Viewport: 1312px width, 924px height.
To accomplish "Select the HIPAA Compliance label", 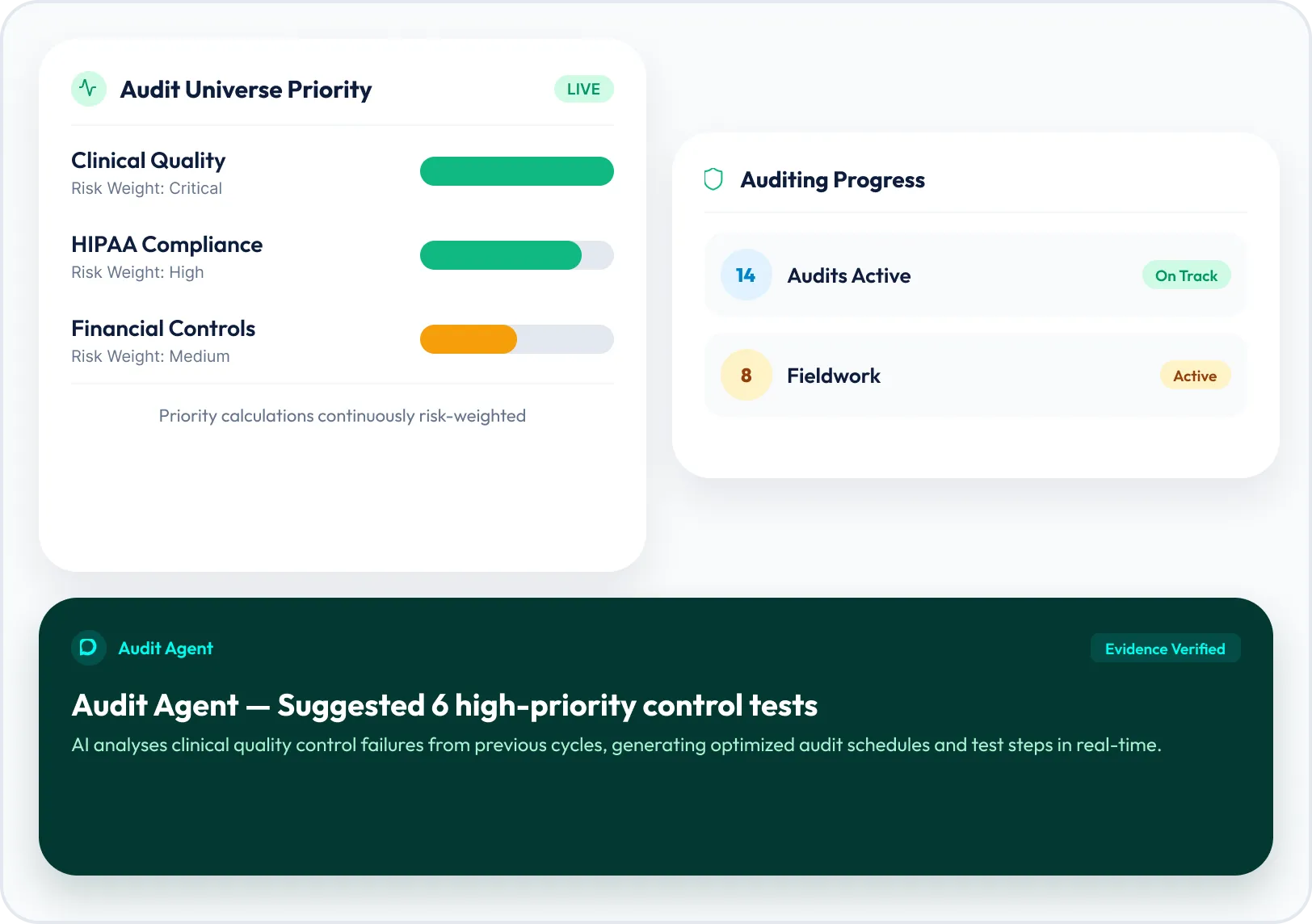I will tap(166, 245).
